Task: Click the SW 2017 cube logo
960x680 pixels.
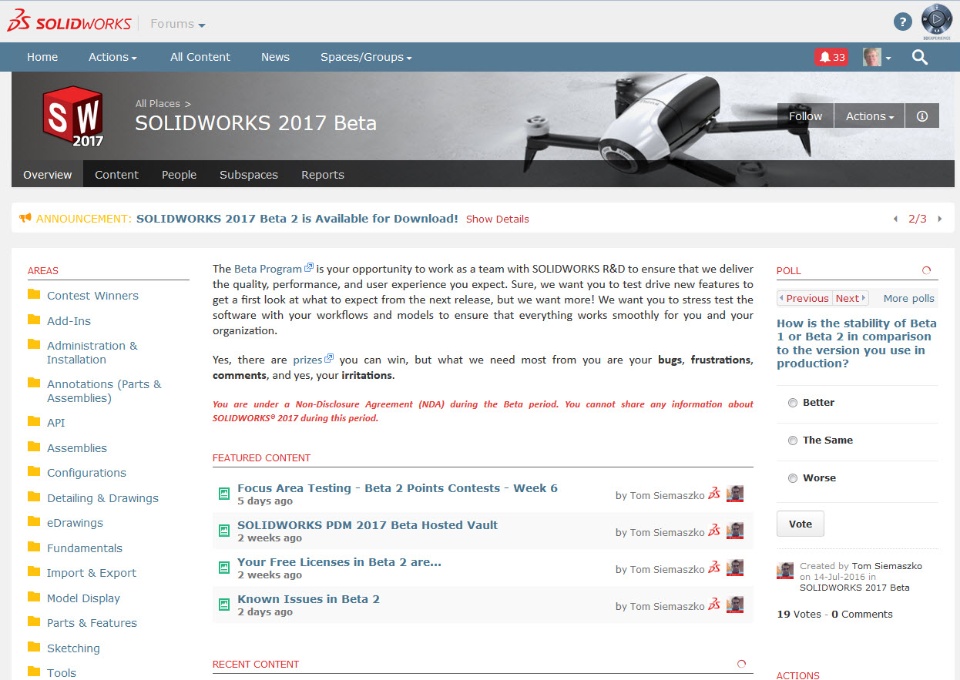Action: tap(73, 116)
